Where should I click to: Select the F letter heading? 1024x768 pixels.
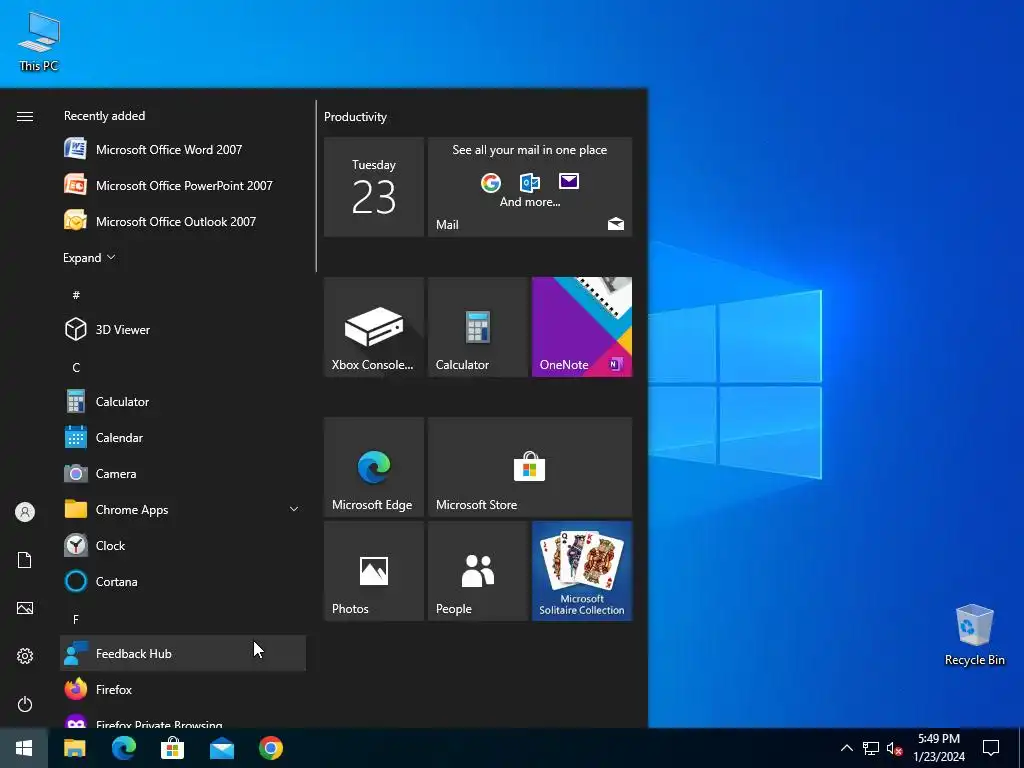(x=76, y=619)
